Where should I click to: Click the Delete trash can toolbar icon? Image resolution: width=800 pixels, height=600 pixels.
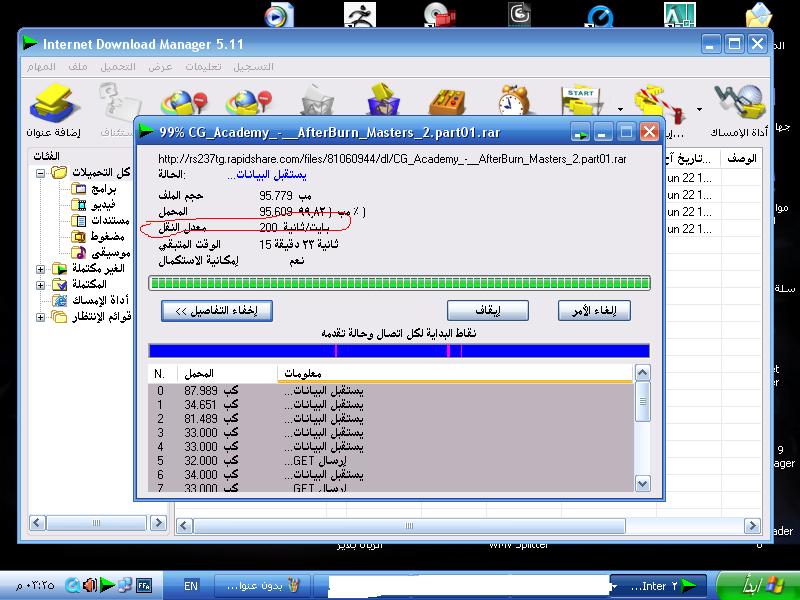[317, 101]
